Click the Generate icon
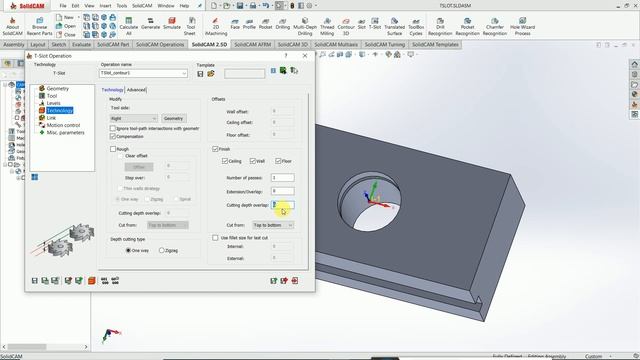Image resolution: width=640 pixels, height=360 pixels. click(150, 24)
